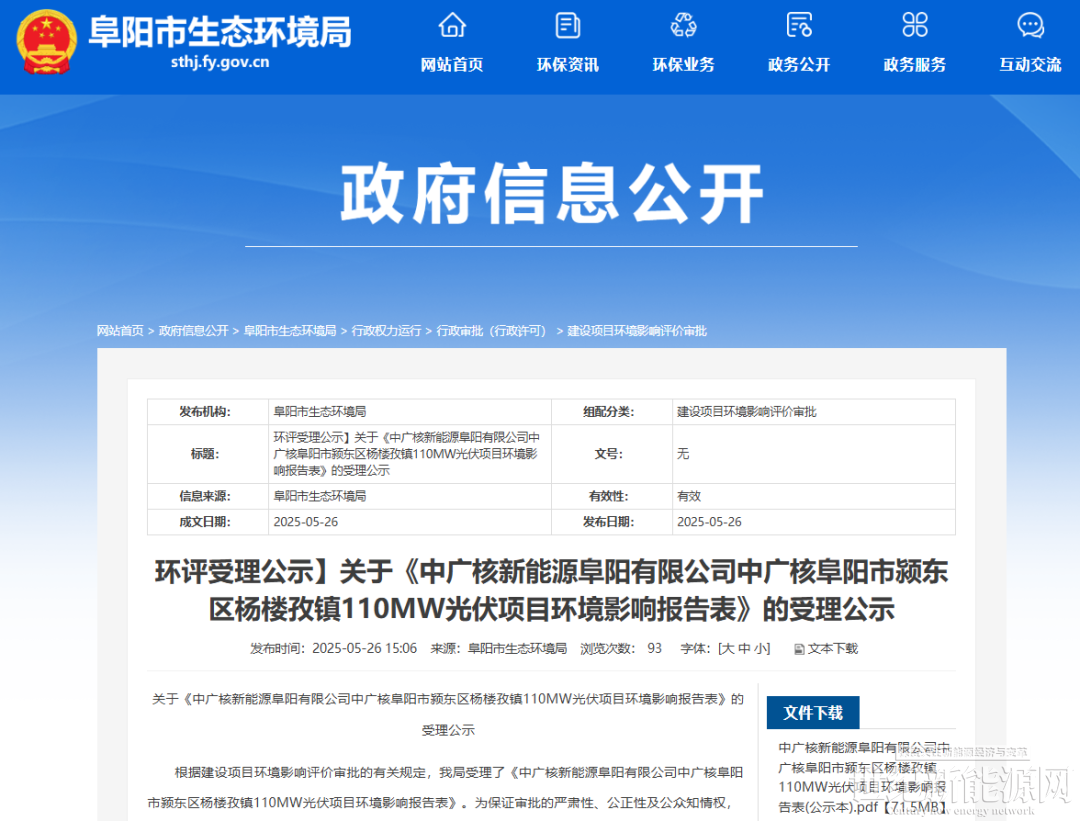Click the 来源：阜阳市生态环境局 text
1080x821 pixels.
click(x=499, y=649)
